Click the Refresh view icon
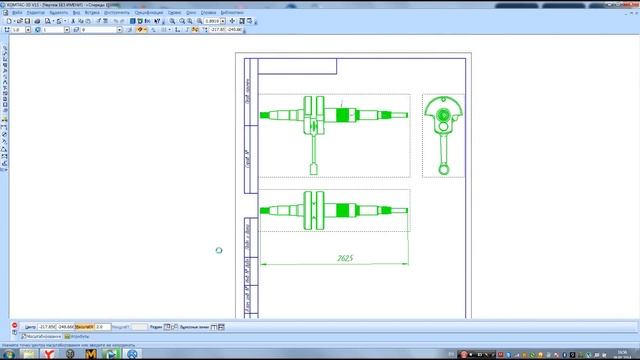 click(x=249, y=21)
